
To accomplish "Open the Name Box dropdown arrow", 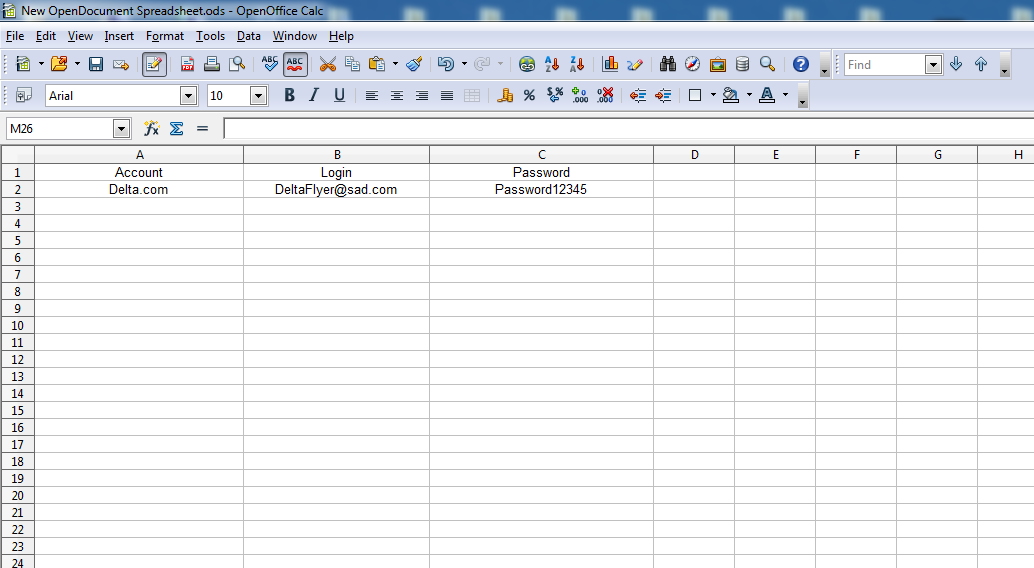I will coord(122,129).
